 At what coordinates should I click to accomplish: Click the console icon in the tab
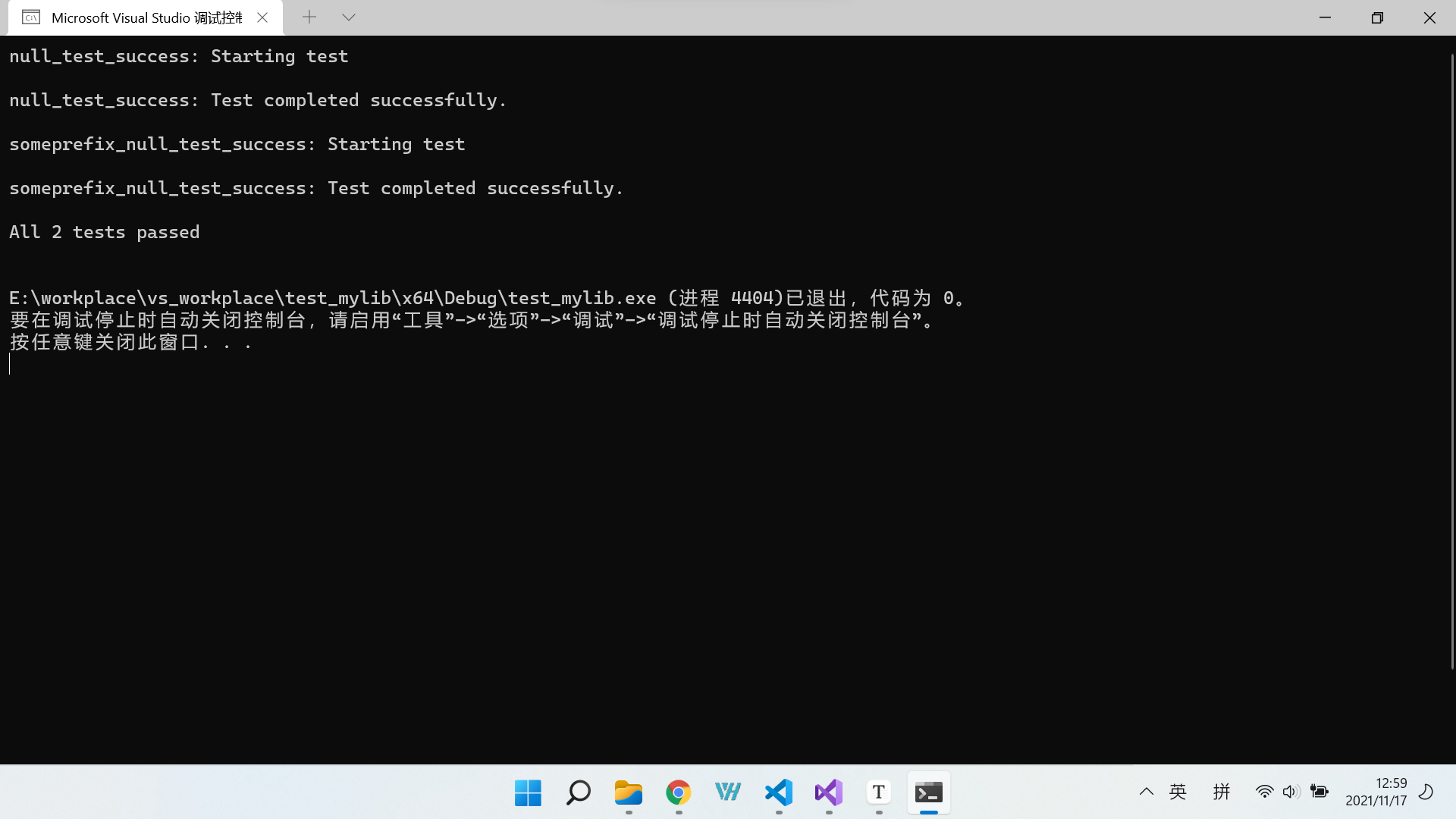[31, 17]
